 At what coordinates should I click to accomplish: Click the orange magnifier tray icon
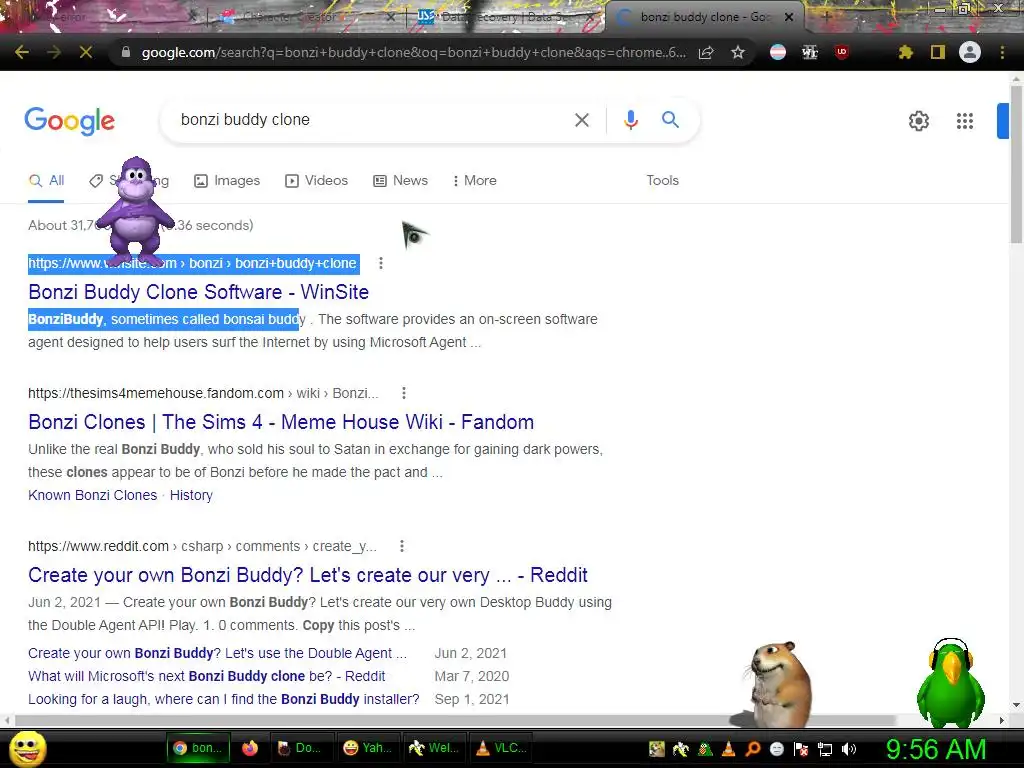coord(753,749)
